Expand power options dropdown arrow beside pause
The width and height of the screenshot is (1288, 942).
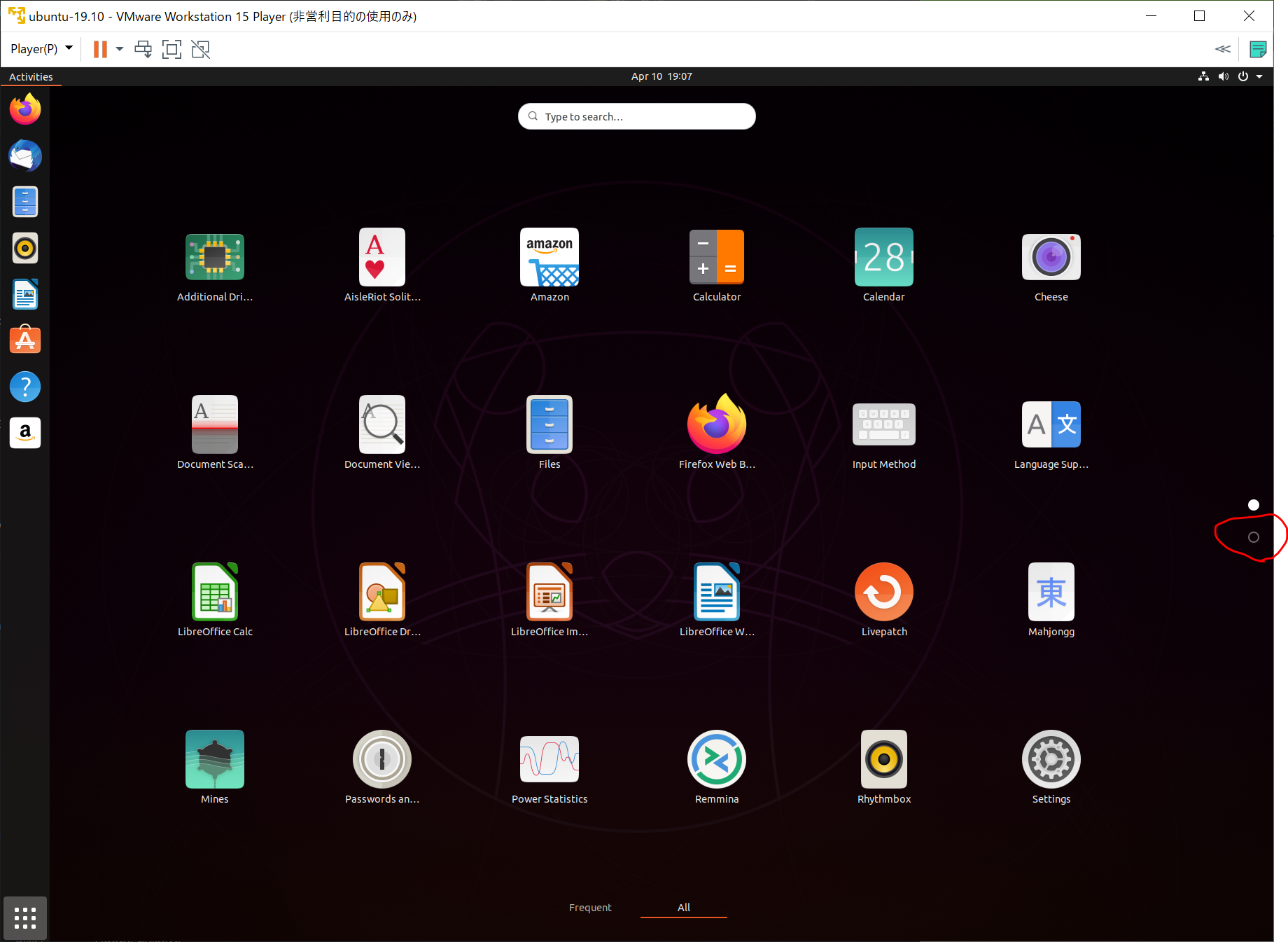tap(120, 49)
